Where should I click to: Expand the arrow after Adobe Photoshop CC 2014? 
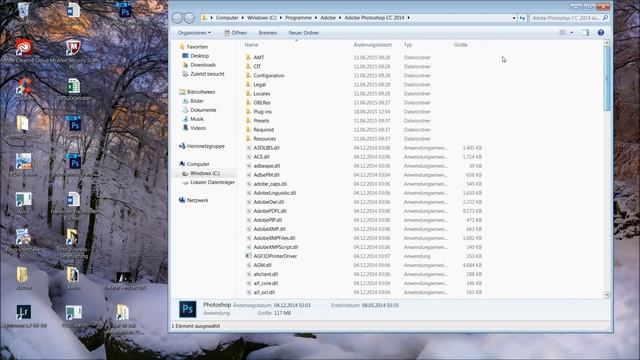(x=408, y=18)
